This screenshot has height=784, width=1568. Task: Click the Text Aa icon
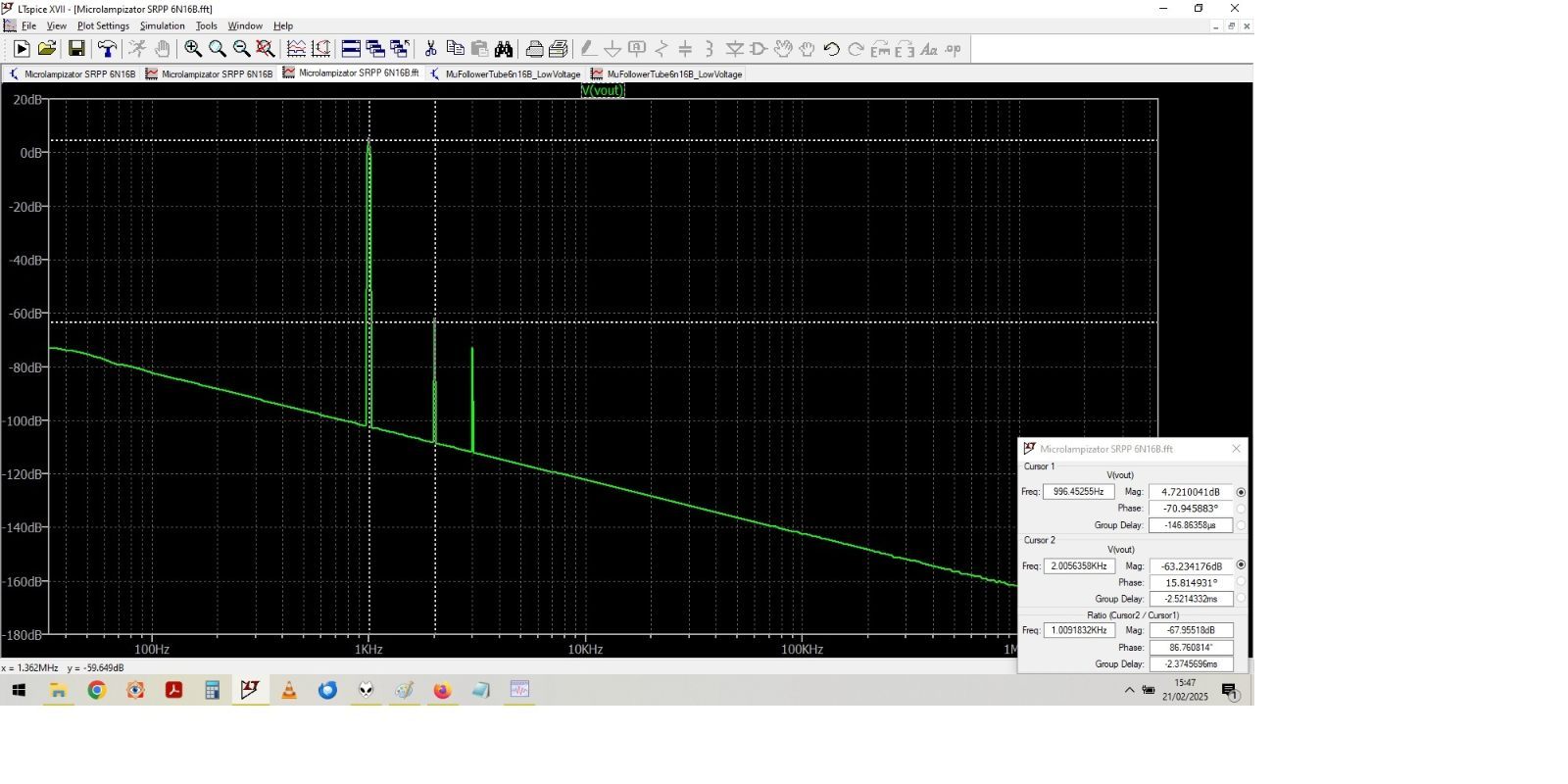929,49
